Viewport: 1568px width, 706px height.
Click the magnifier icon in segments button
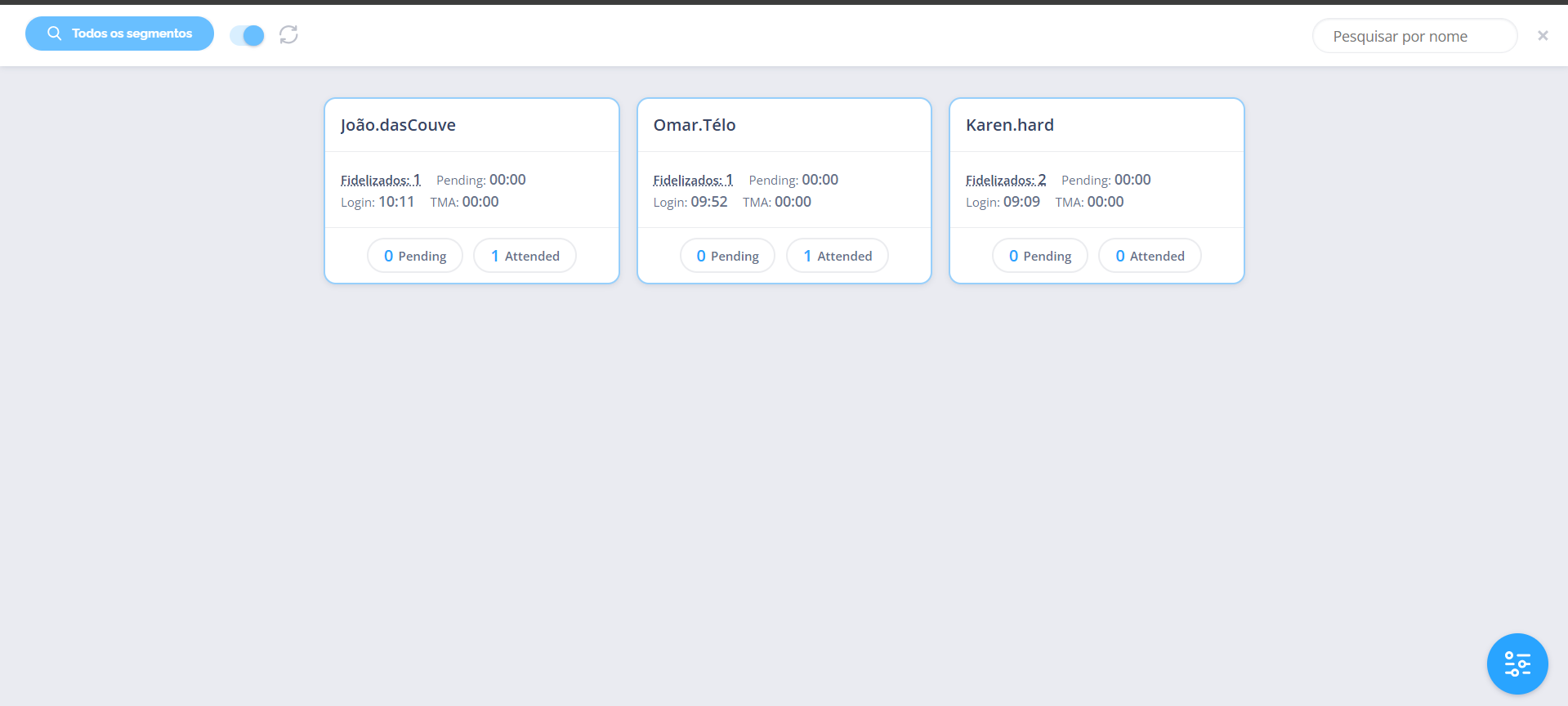coord(55,34)
